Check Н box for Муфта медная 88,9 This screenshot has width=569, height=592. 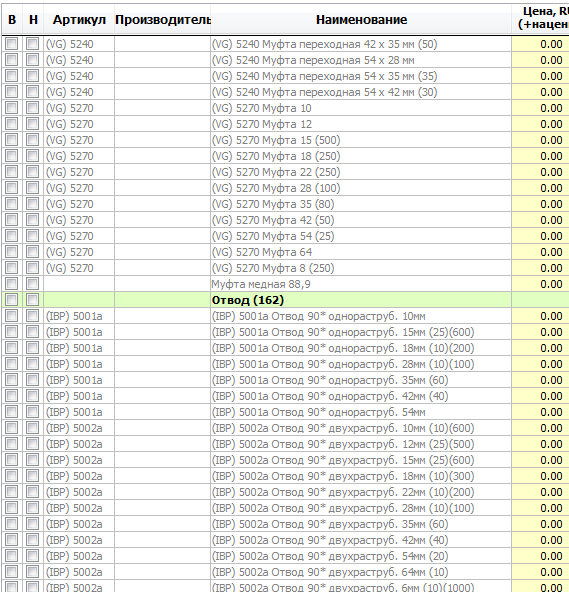click(32, 284)
